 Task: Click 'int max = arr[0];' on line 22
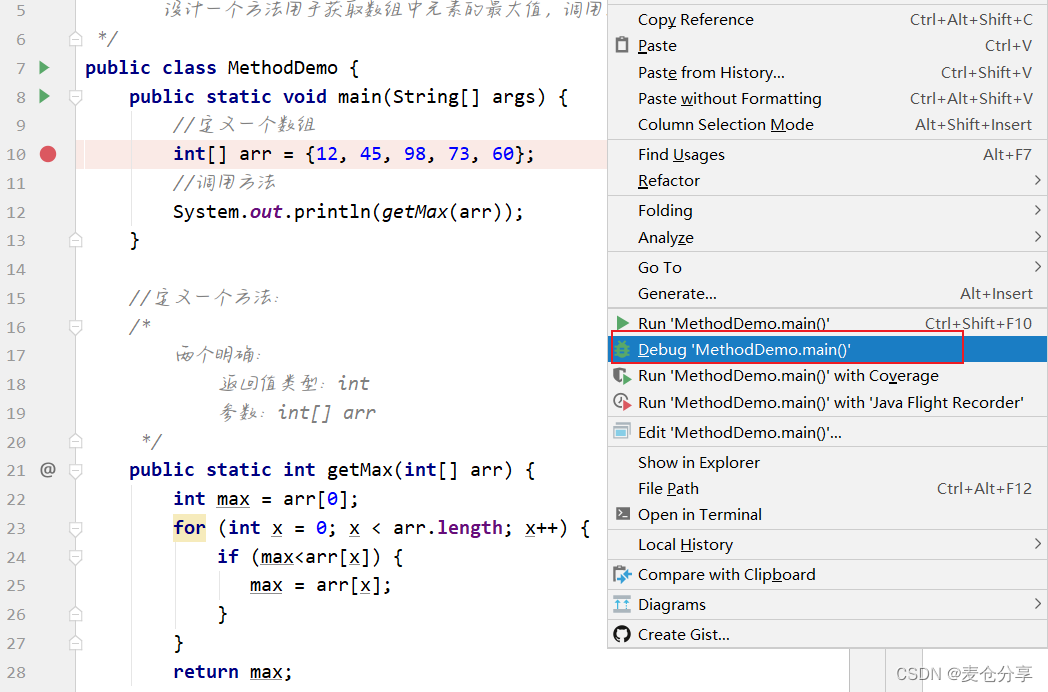[x=265, y=499]
